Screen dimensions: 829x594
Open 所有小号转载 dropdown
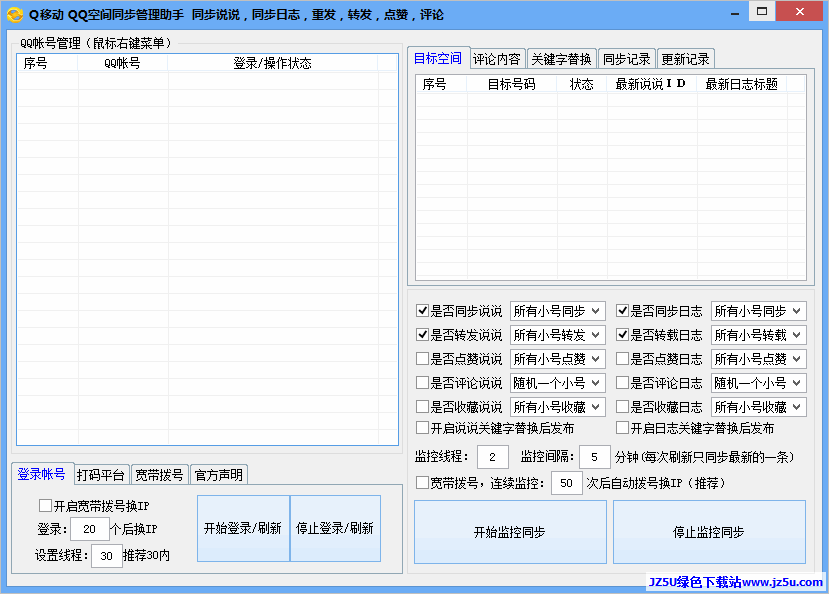pos(759,335)
